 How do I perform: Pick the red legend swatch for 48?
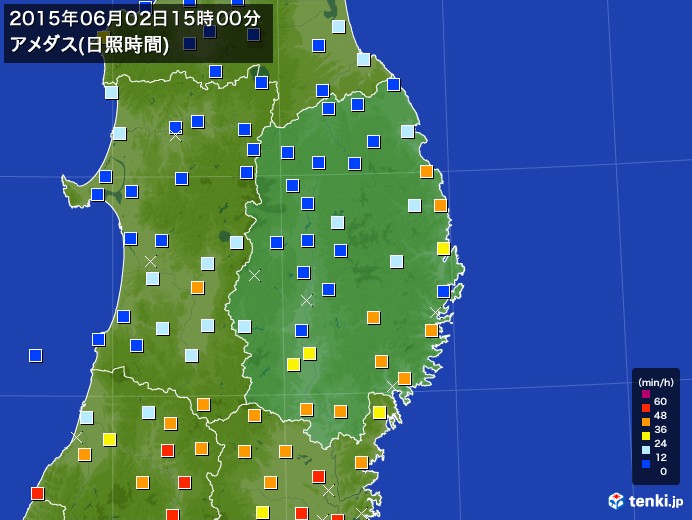646,408
